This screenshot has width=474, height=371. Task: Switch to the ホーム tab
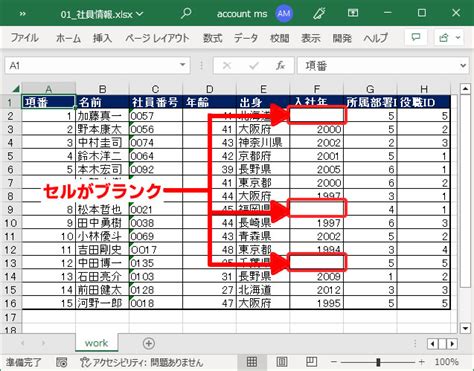tap(68, 38)
